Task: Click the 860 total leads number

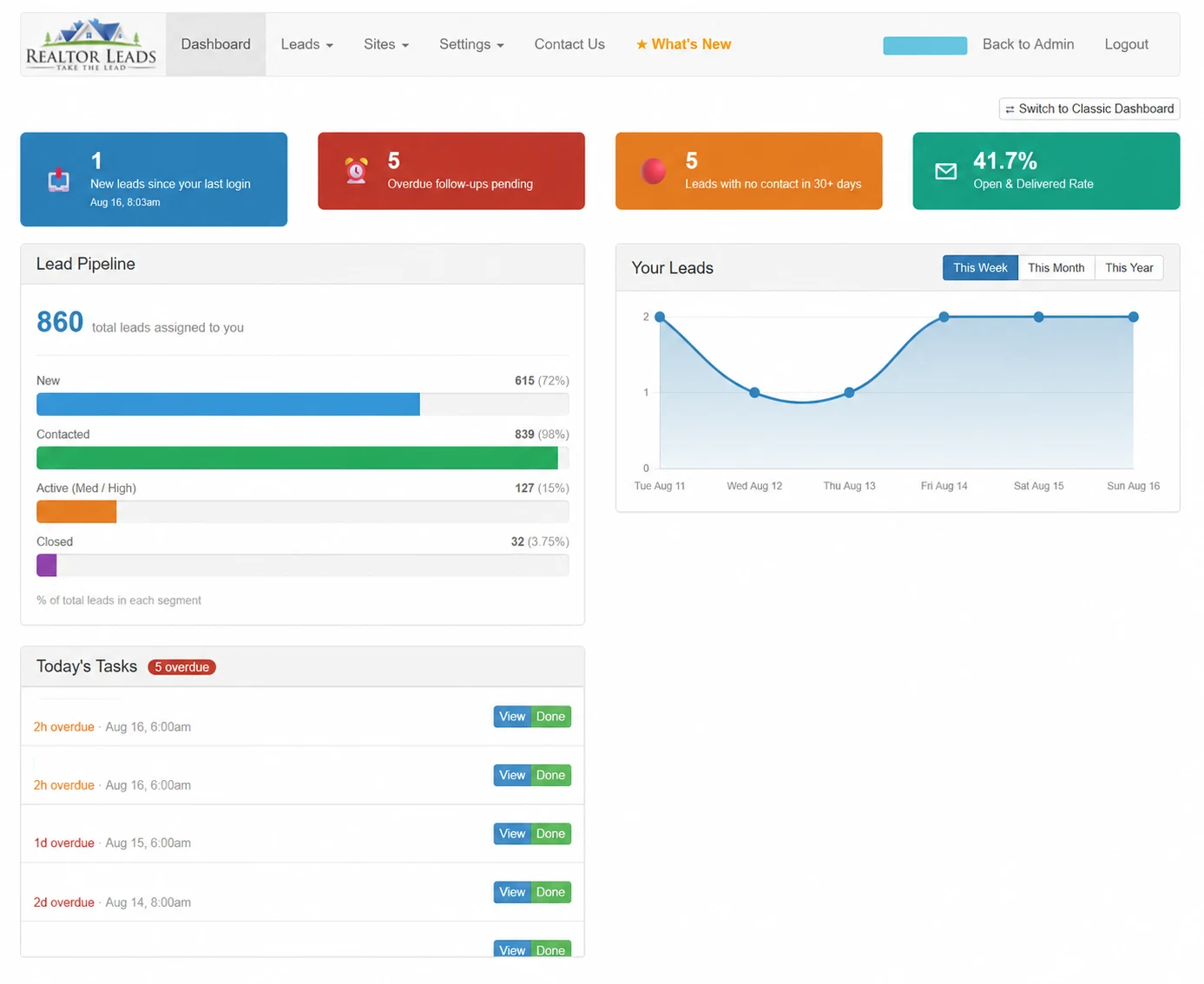Action: click(60, 322)
